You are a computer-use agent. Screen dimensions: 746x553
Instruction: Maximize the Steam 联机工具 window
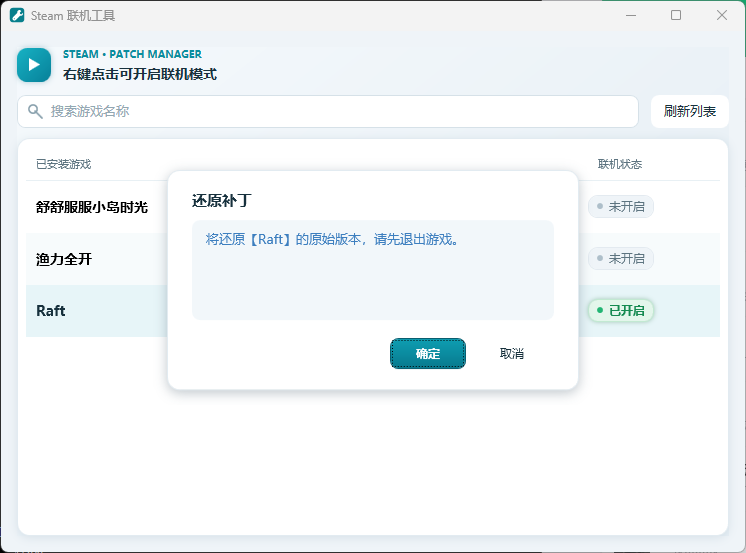coord(676,15)
